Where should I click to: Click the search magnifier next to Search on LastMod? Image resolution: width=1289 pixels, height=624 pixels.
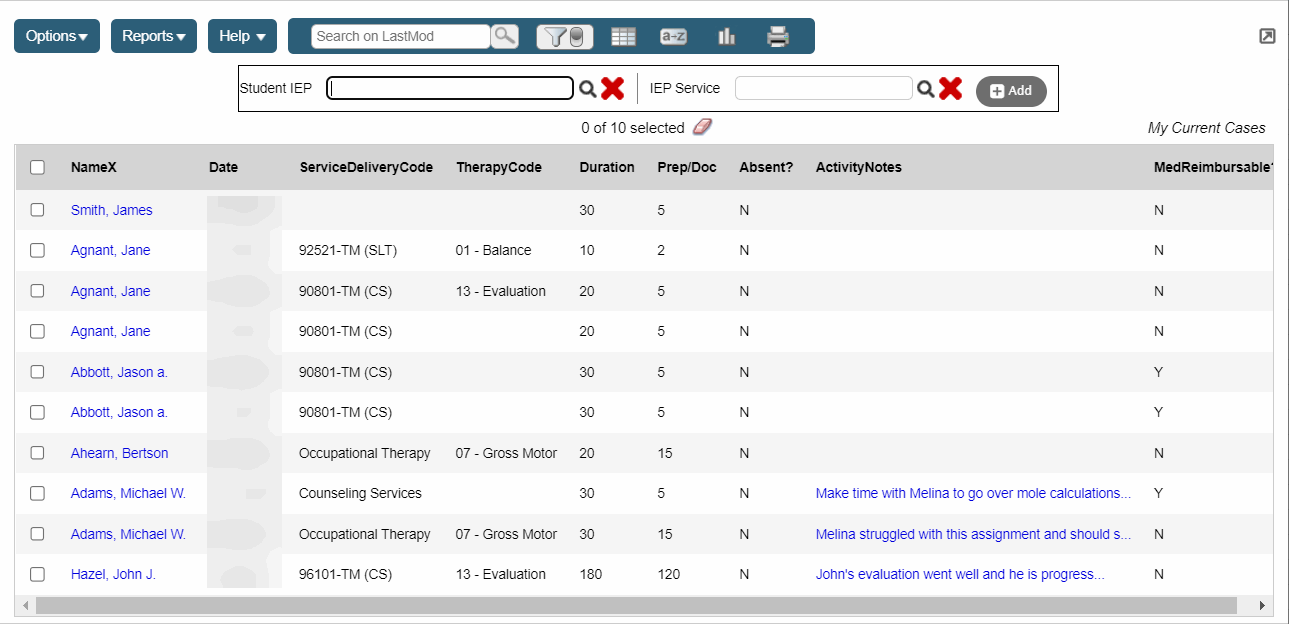505,36
